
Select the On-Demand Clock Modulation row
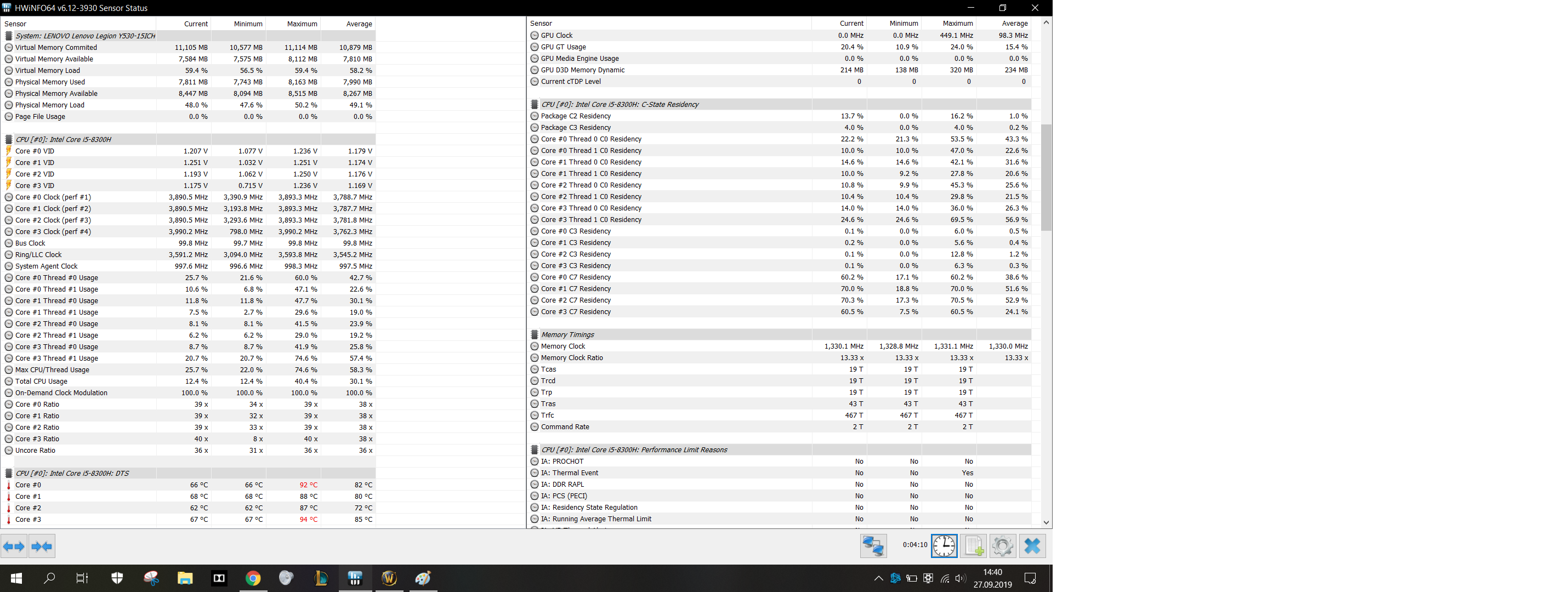pyautogui.click(x=189, y=393)
